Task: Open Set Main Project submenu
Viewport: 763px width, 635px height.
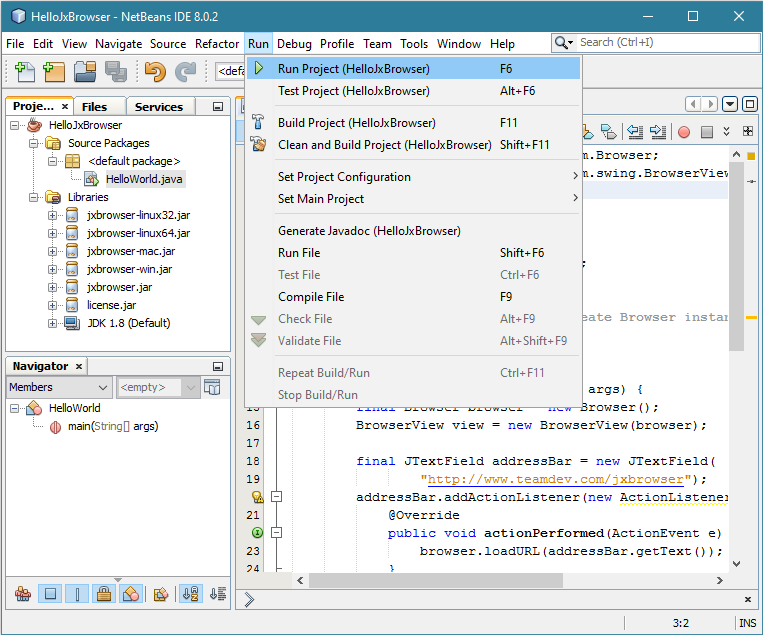Action: 413,199
